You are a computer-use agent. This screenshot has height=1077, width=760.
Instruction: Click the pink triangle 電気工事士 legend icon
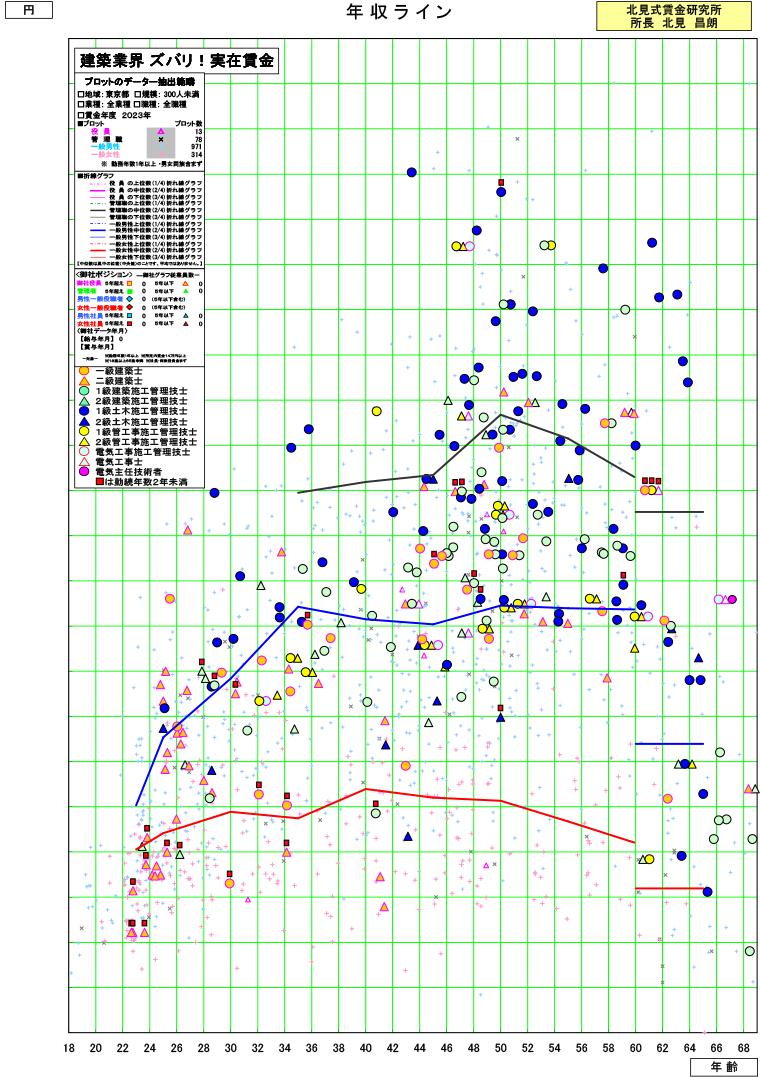click(x=84, y=461)
